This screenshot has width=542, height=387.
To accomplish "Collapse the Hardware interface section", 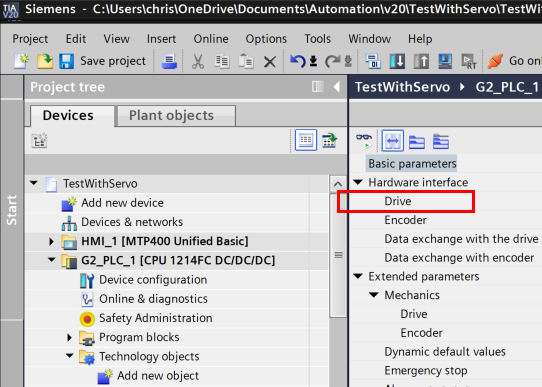I will point(358,182).
